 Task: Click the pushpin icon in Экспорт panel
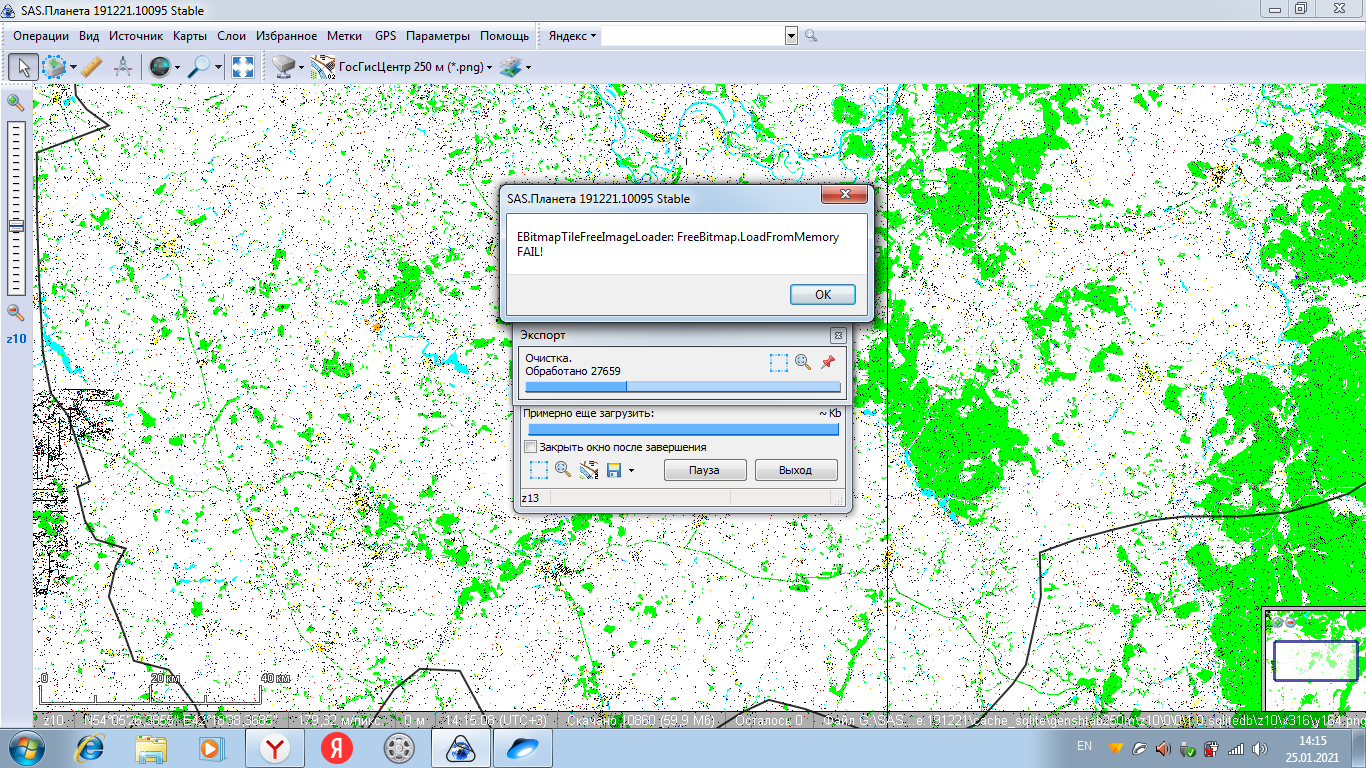tap(827, 362)
